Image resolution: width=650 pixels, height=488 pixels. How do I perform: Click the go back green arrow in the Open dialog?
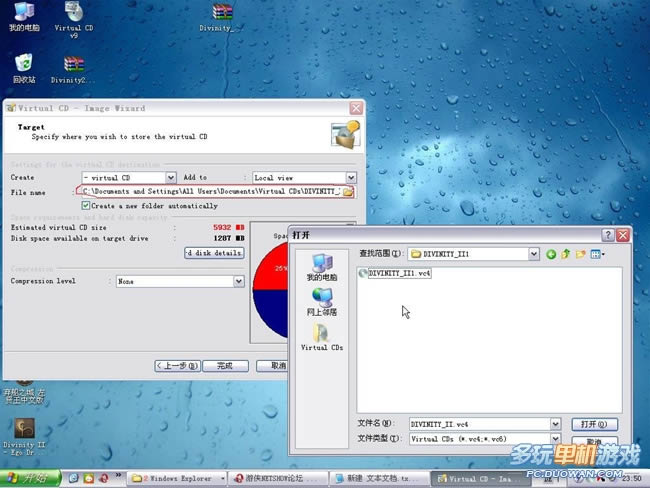[x=551, y=254]
